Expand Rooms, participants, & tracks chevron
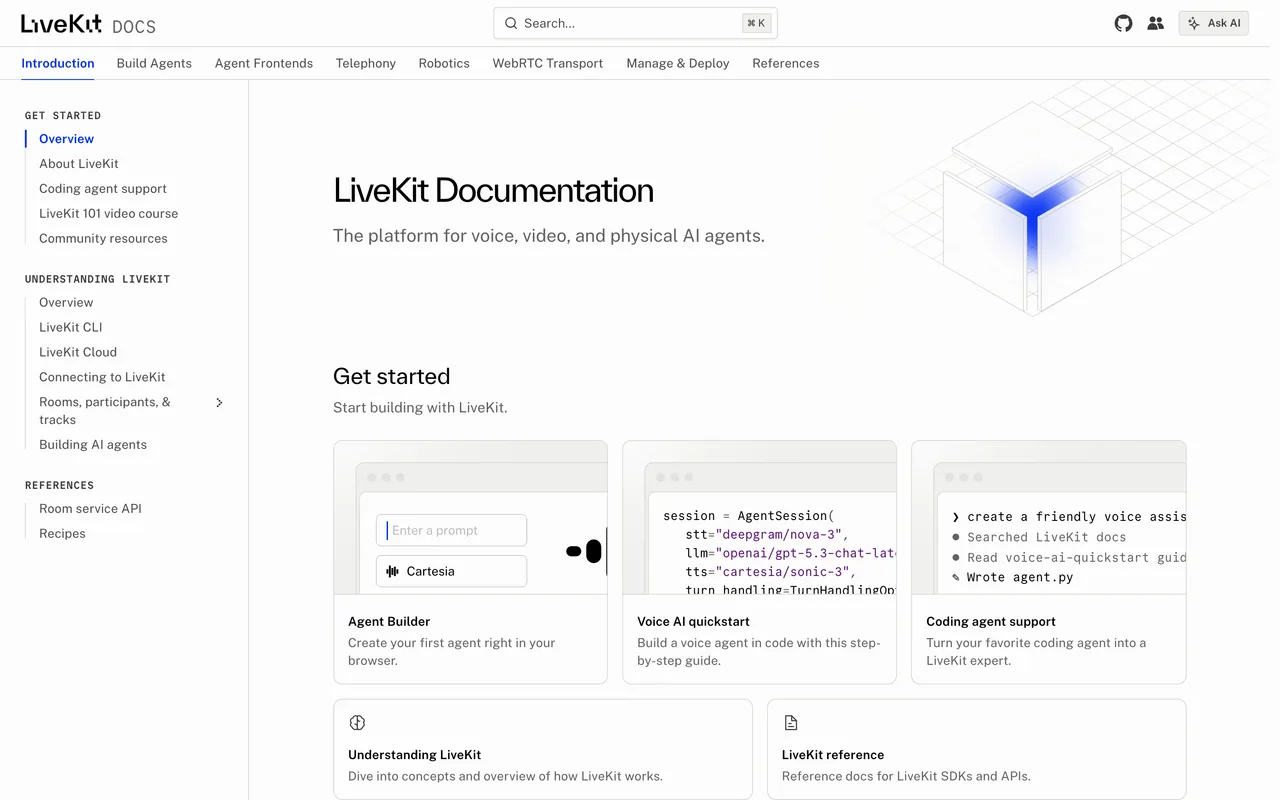1280x800 pixels. tap(220, 402)
